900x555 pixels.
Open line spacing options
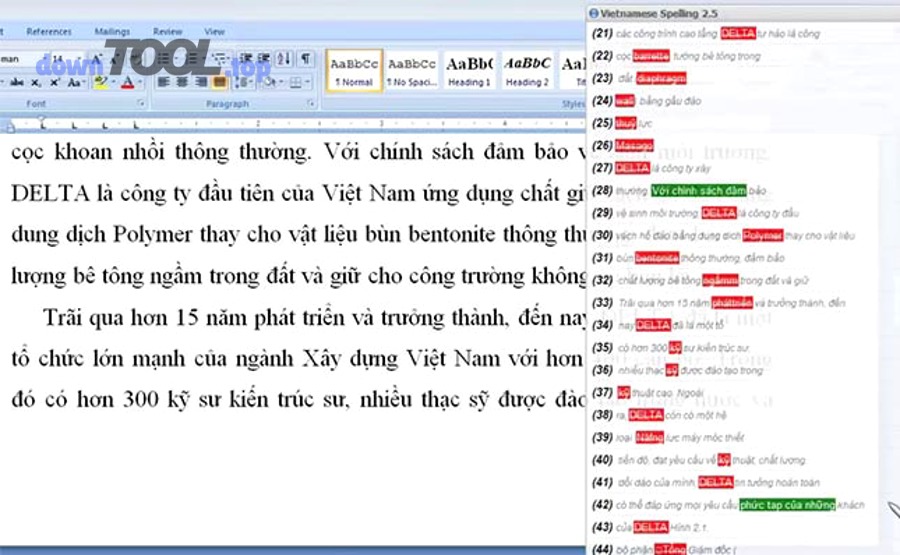242,83
